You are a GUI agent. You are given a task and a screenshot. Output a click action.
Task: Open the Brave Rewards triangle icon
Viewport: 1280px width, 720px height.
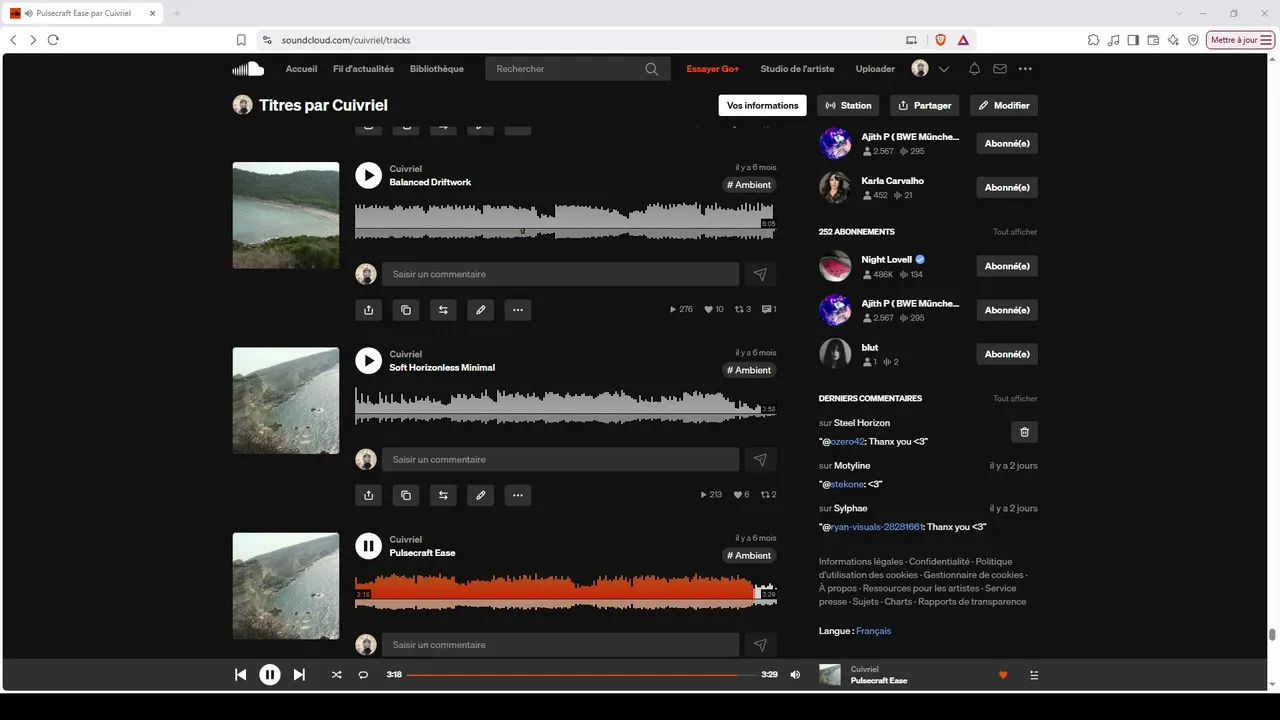pyautogui.click(x=963, y=40)
